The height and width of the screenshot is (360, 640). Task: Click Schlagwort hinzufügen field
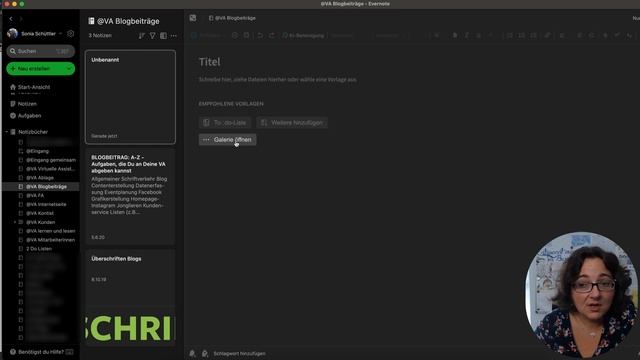coord(240,353)
